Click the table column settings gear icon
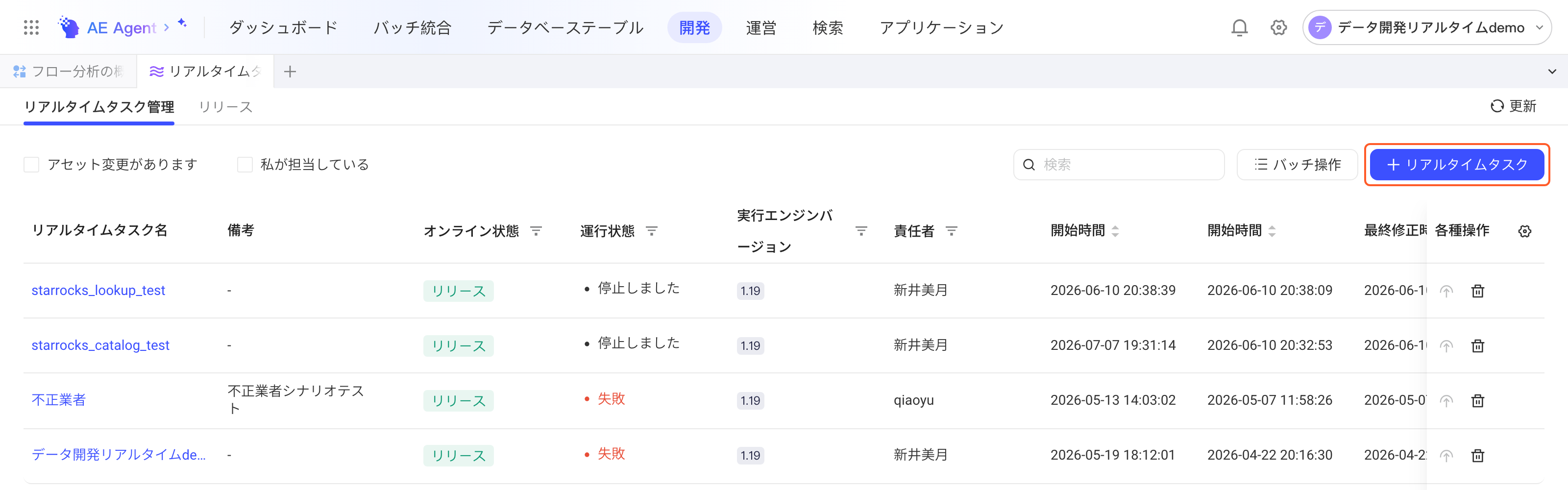The height and width of the screenshot is (490, 1568). click(x=1524, y=231)
